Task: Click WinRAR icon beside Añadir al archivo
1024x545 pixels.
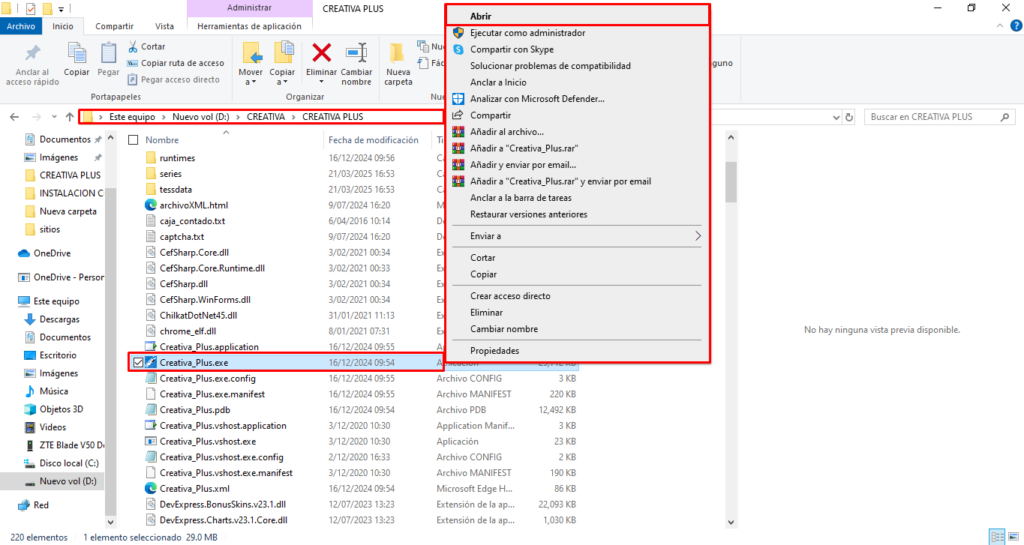Action: [458, 132]
